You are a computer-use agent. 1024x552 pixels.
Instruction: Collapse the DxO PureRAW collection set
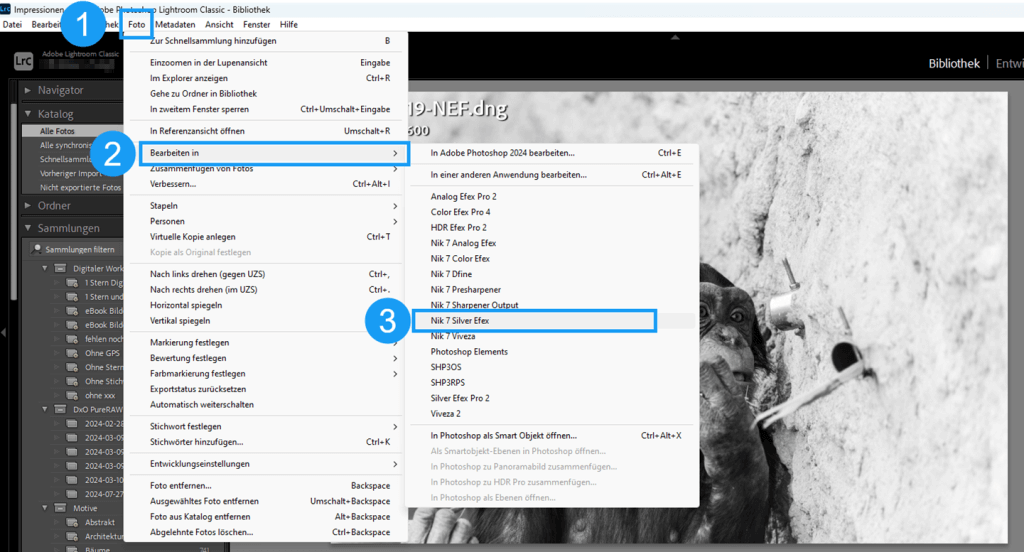pyautogui.click(x=44, y=410)
